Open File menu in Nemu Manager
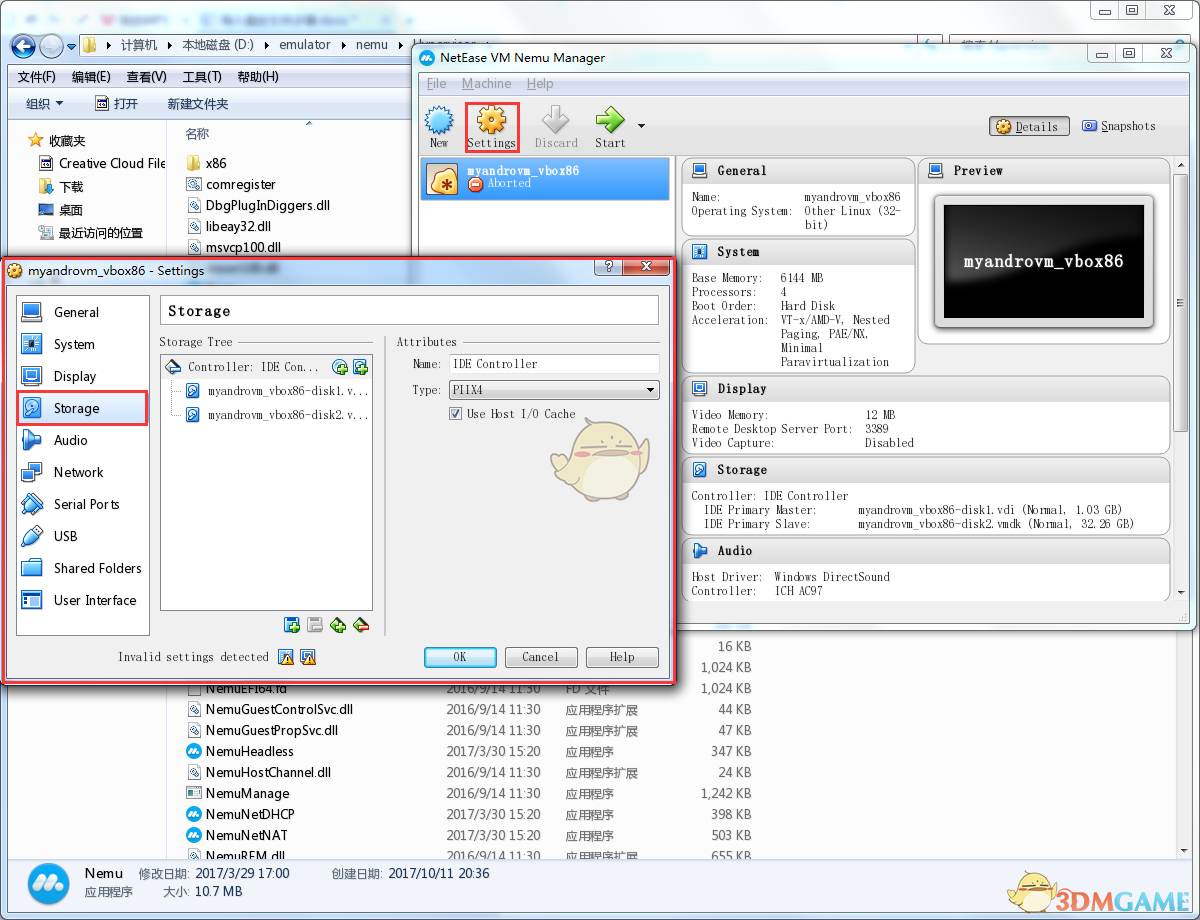Viewport: 1200px width, 920px height. coord(436,84)
